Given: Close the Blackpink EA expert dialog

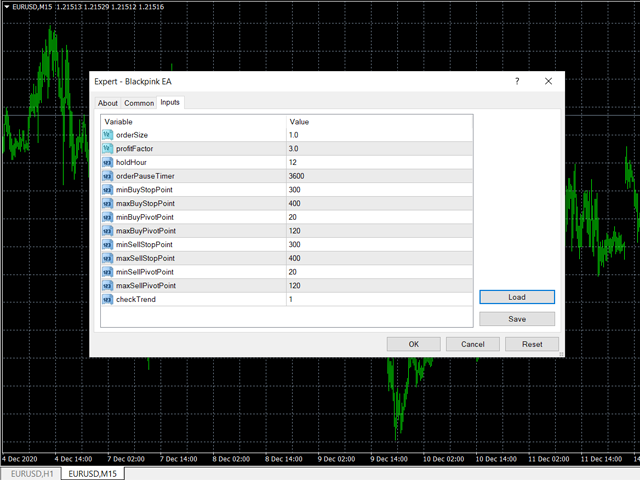Looking at the screenshot, I should 548,81.
